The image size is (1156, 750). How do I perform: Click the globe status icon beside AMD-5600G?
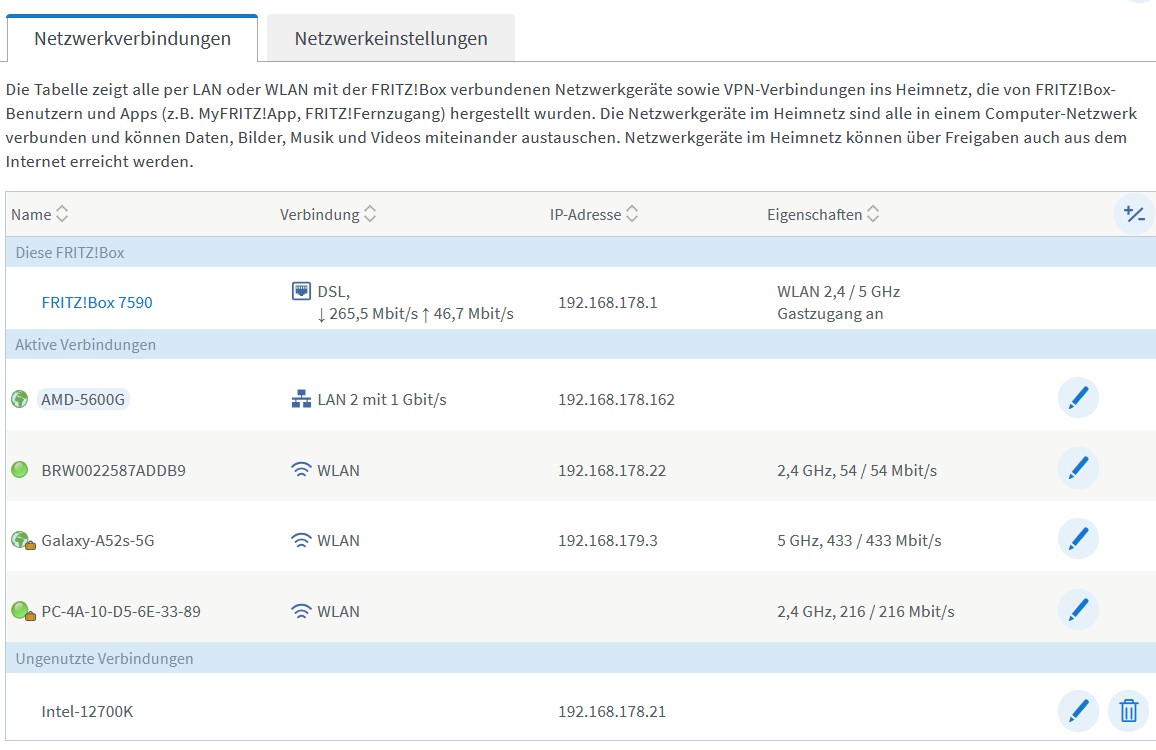(20, 400)
